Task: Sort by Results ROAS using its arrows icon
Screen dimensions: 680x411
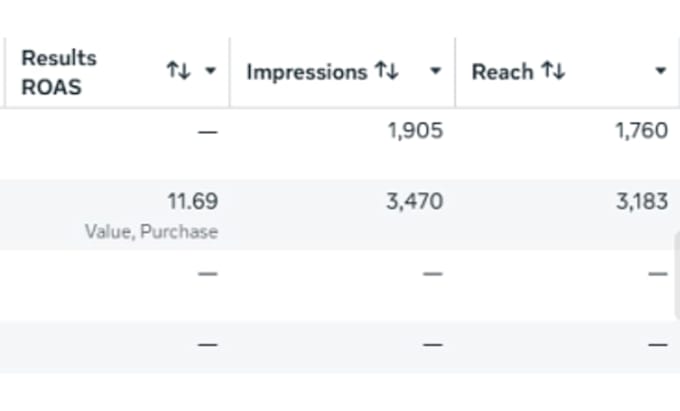Action: 178,70
